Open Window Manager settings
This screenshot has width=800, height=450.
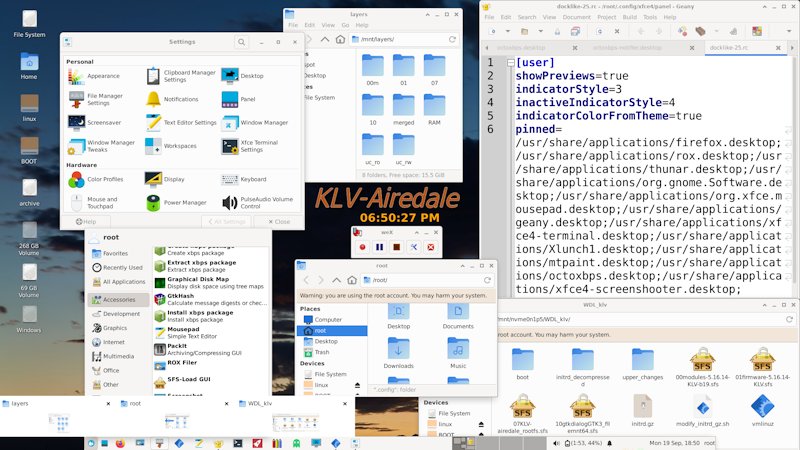[255, 122]
